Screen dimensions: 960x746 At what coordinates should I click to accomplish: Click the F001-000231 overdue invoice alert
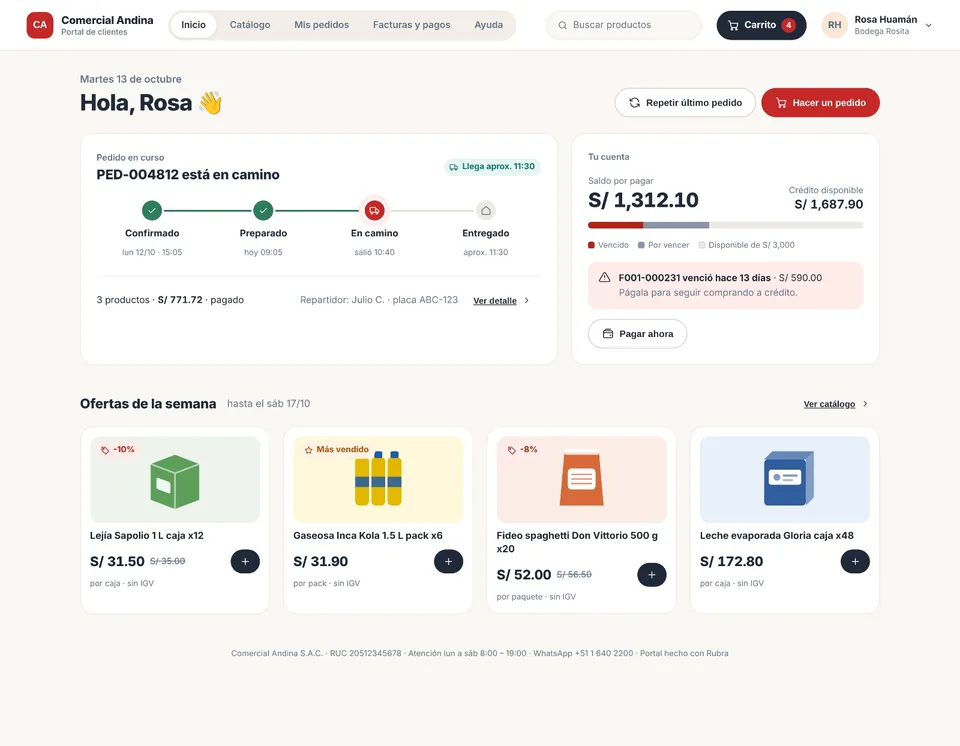click(726, 285)
